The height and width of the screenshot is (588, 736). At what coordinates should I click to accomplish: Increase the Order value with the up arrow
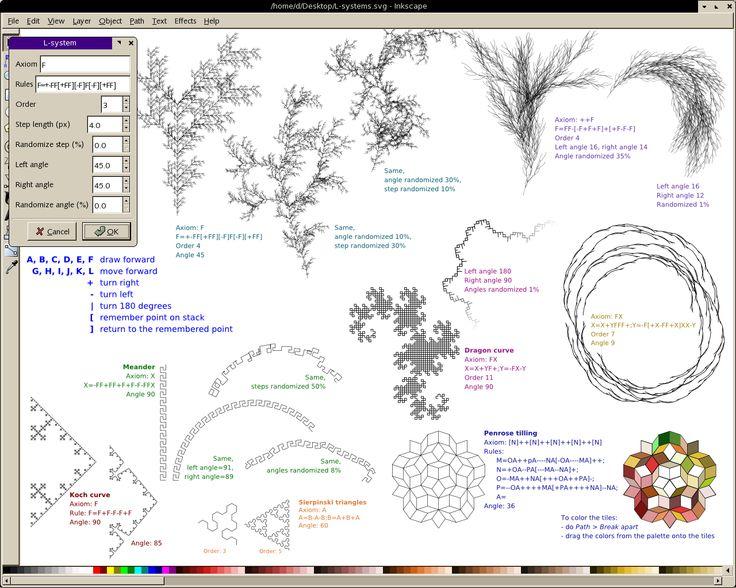point(125,100)
